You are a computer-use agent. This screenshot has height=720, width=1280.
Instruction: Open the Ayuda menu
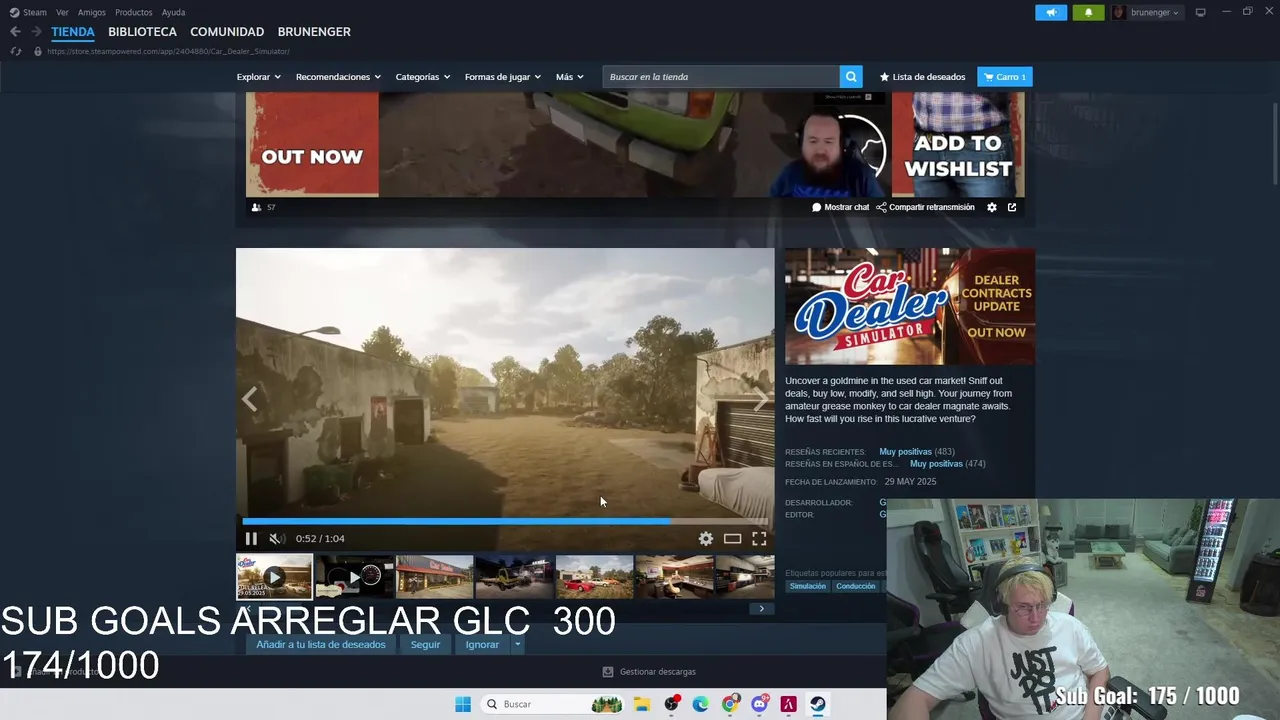click(173, 12)
